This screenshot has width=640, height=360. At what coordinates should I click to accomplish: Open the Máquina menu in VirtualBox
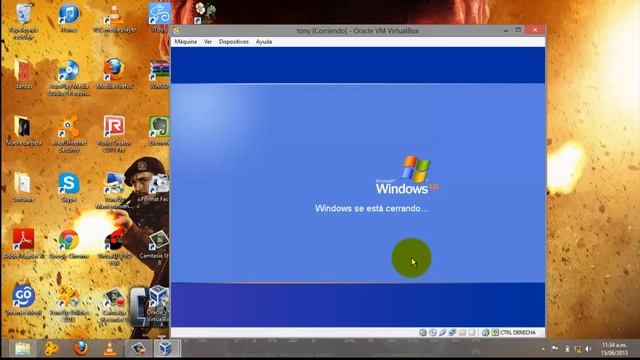coord(185,42)
